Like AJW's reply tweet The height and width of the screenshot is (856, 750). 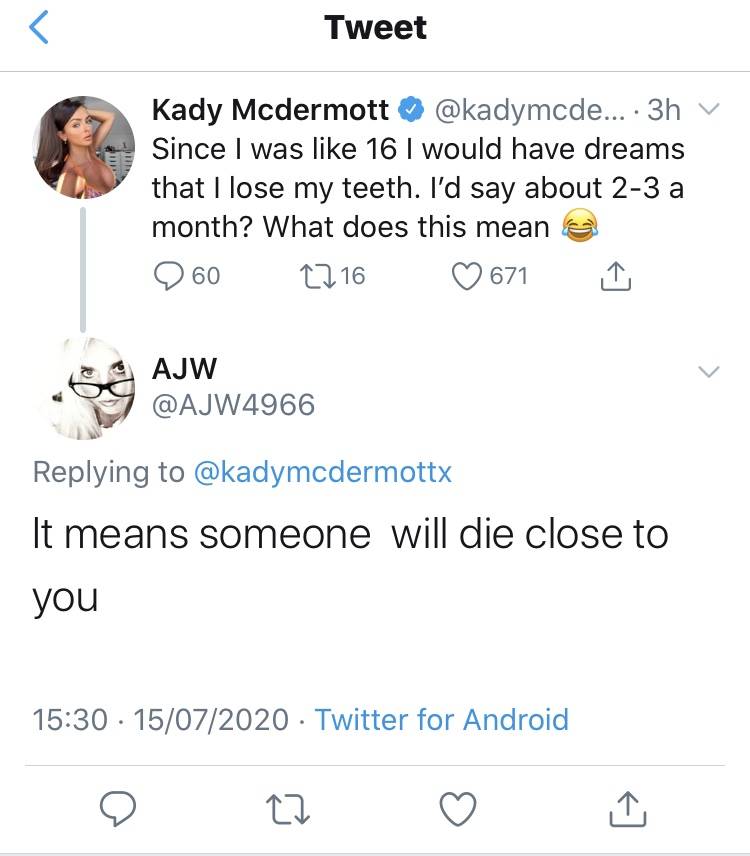[x=458, y=809]
